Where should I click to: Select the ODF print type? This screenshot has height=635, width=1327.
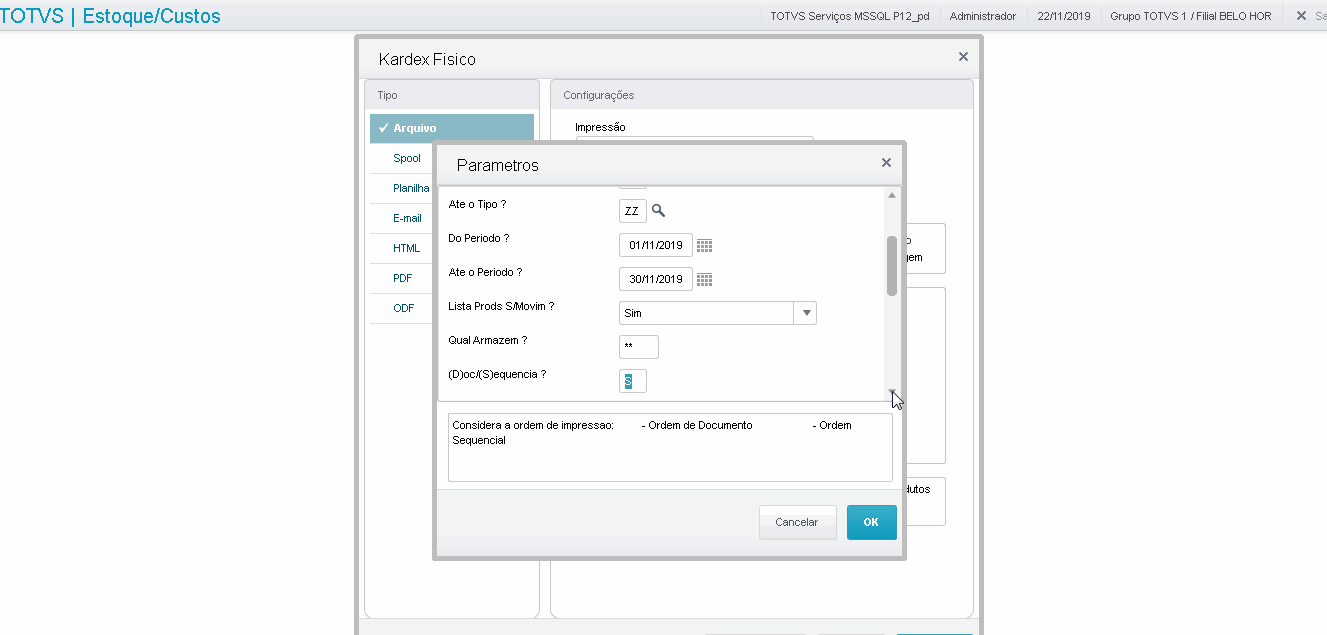403,308
